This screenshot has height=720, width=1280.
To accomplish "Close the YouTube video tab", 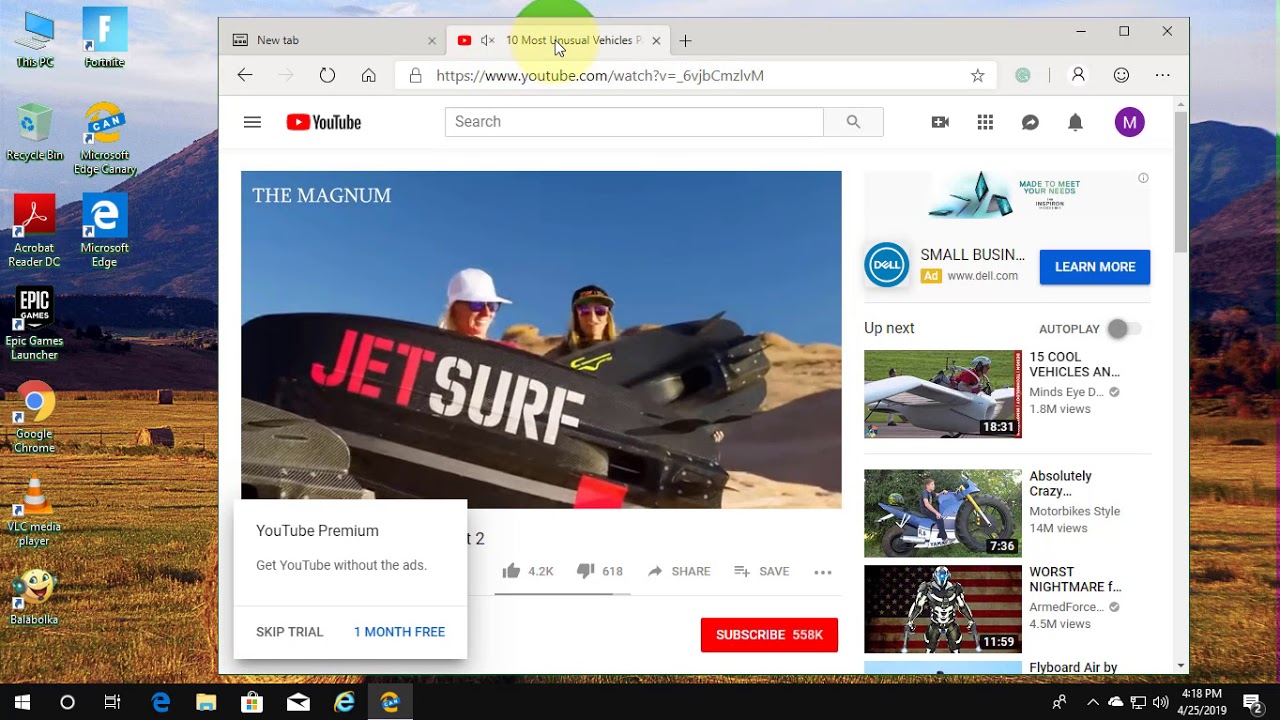I will 656,41.
